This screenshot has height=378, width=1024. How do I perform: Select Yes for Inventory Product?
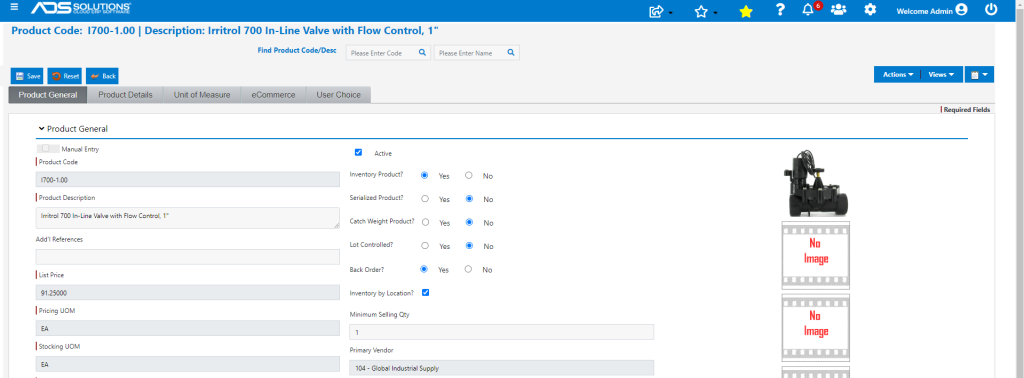pos(425,176)
